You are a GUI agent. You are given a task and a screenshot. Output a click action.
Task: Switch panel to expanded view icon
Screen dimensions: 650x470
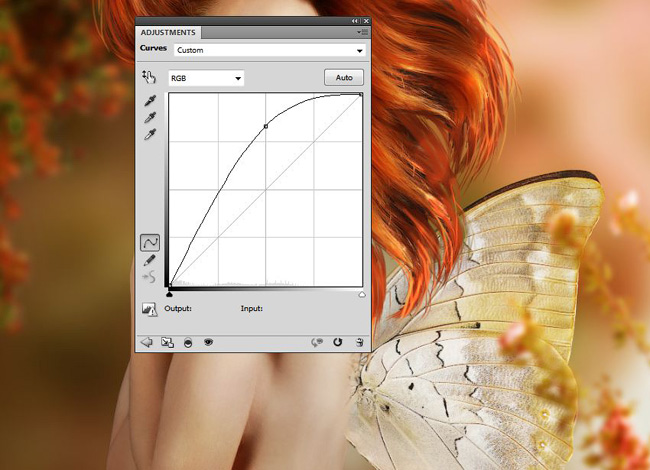[167, 343]
